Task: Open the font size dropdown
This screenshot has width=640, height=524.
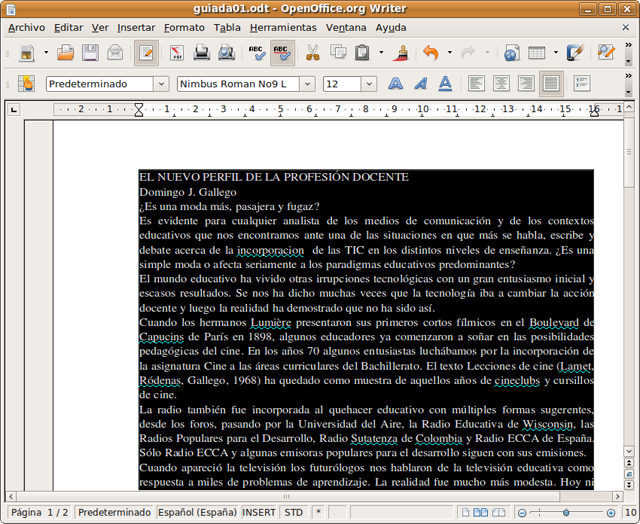Action: (x=369, y=84)
